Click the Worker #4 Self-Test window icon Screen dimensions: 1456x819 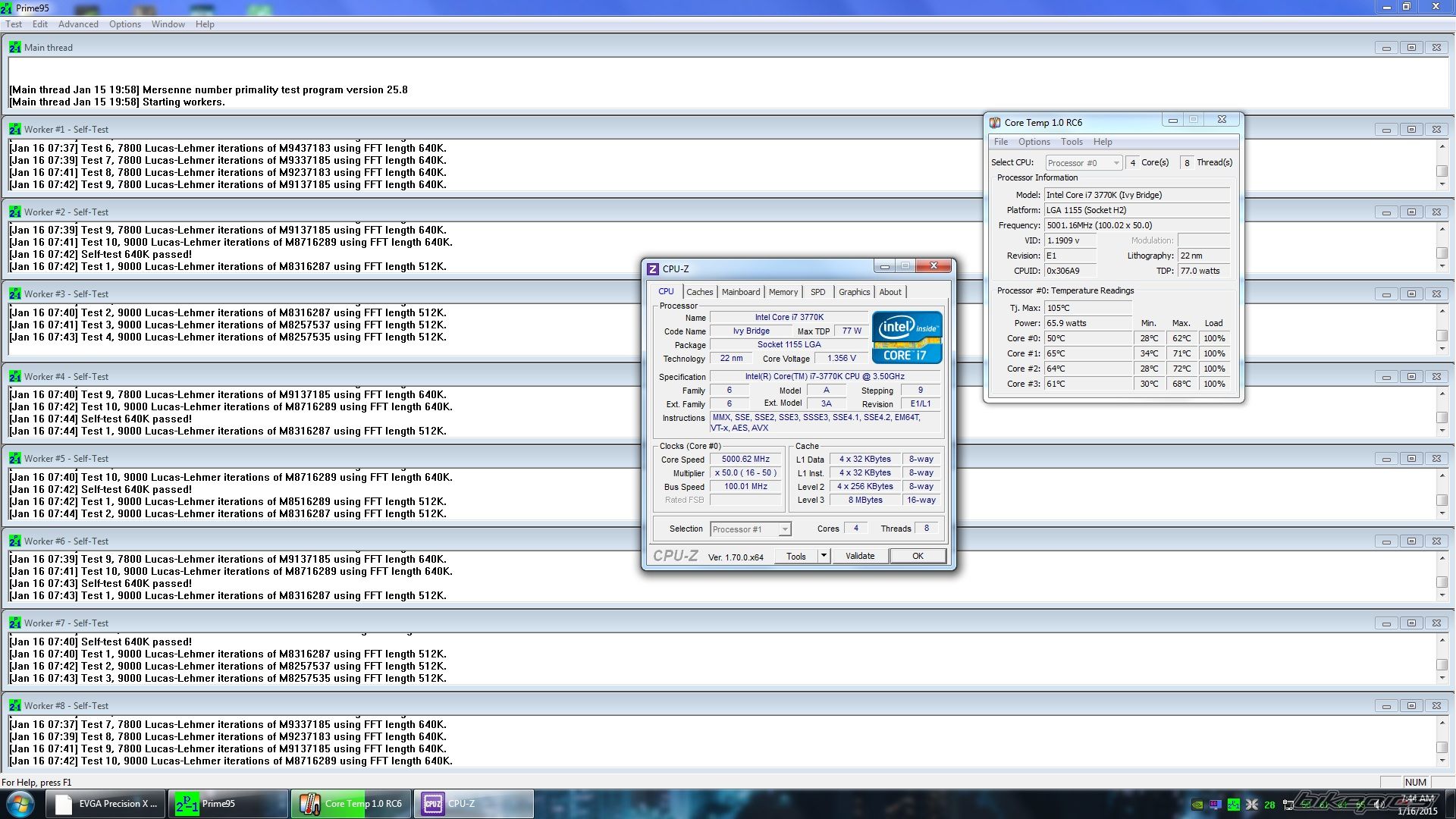(14, 377)
